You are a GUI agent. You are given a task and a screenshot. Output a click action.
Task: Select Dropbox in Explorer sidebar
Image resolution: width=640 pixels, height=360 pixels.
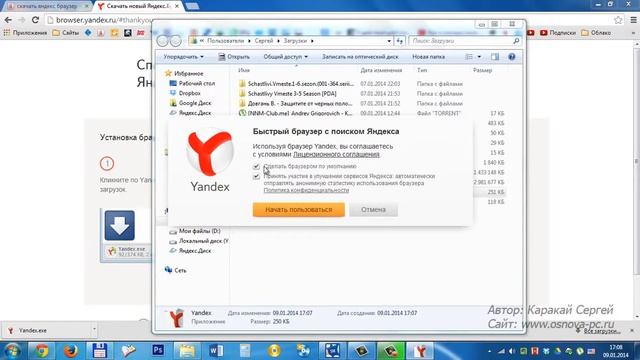(x=189, y=93)
